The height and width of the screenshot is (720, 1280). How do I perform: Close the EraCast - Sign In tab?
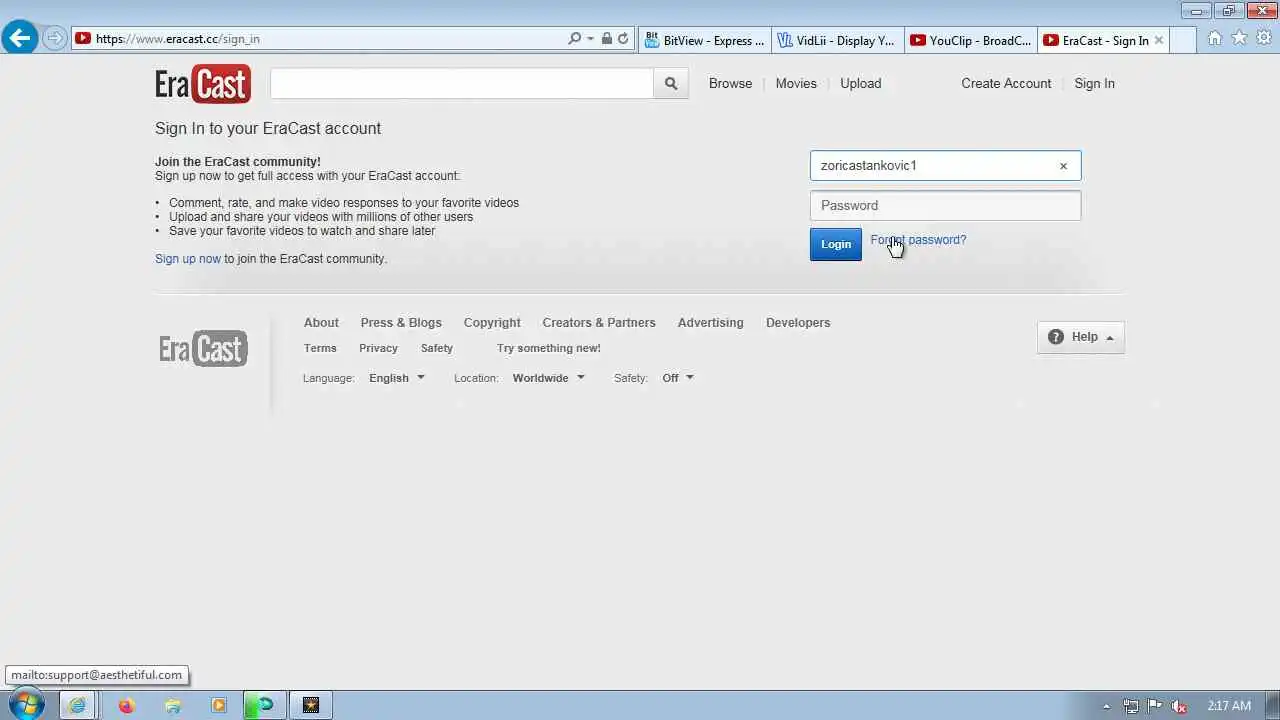pos(1159,40)
